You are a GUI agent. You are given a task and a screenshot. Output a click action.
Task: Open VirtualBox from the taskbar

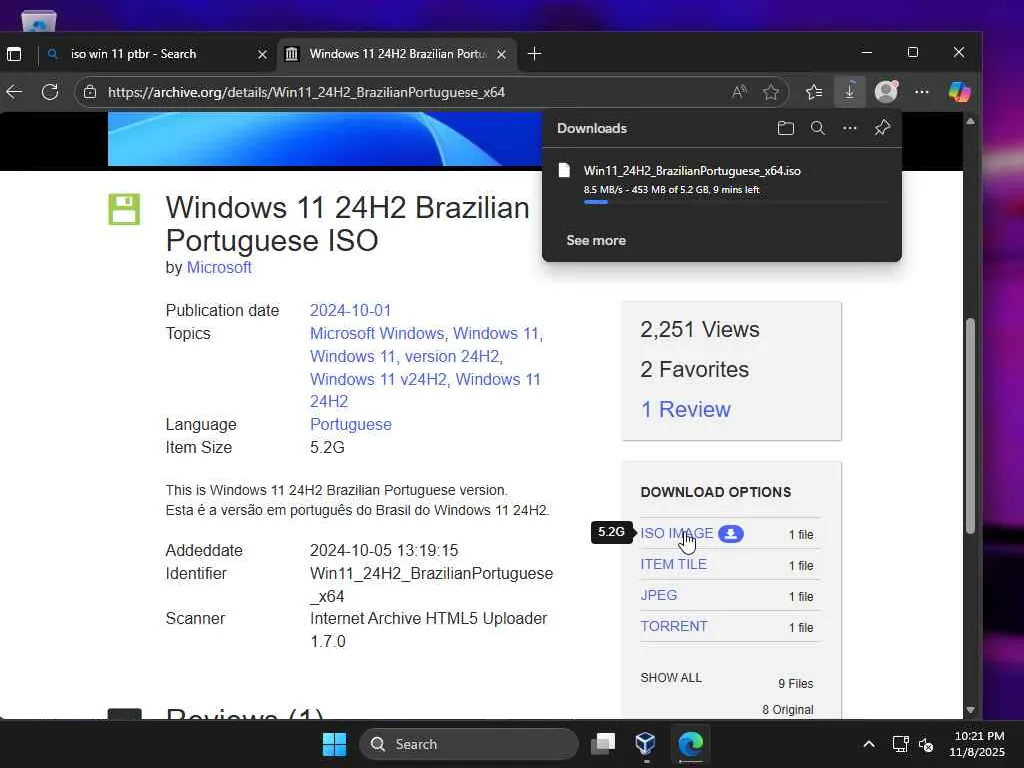[645, 744]
